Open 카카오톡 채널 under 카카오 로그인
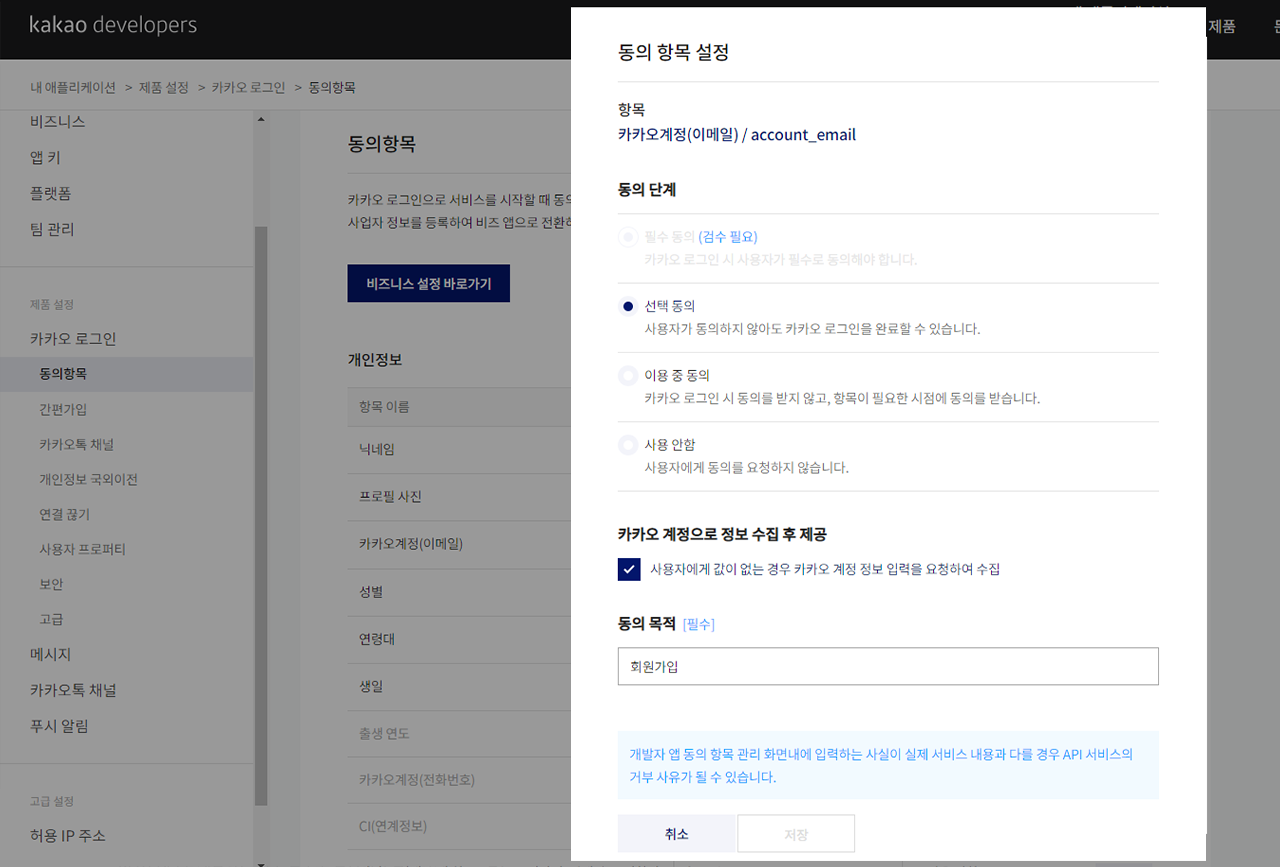This screenshot has width=1280, height=867. click(x=77, y=444)
